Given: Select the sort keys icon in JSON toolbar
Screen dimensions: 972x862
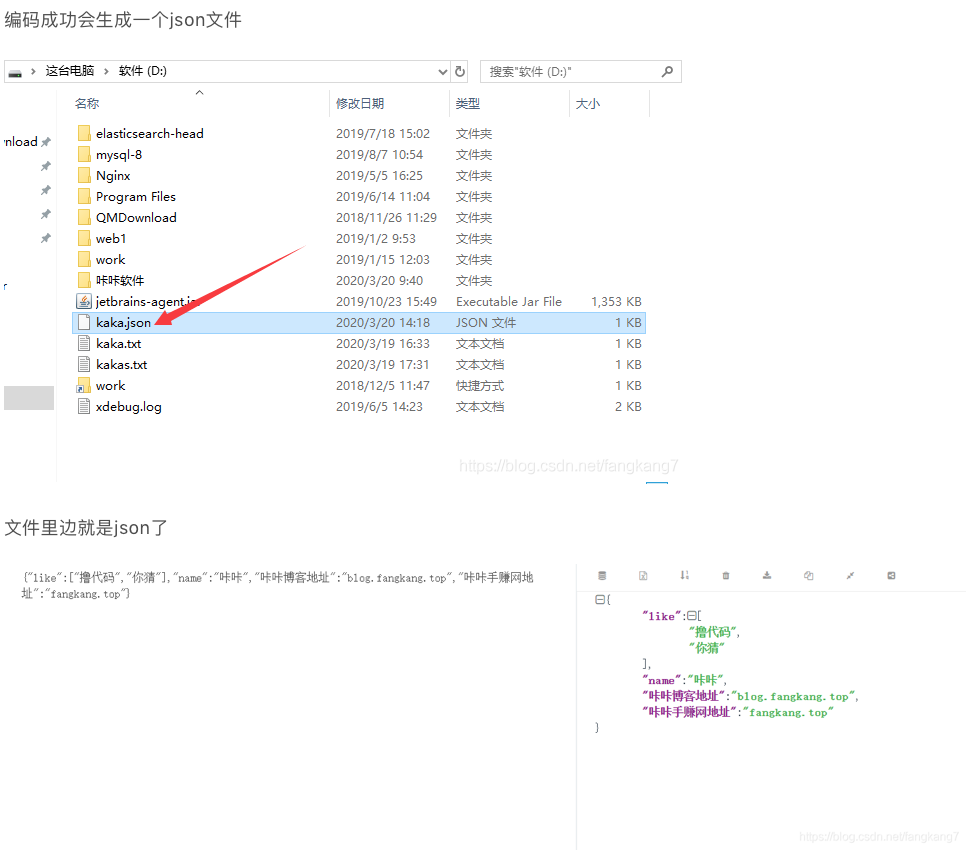Looking at the screenshot, I should (684, 576).
